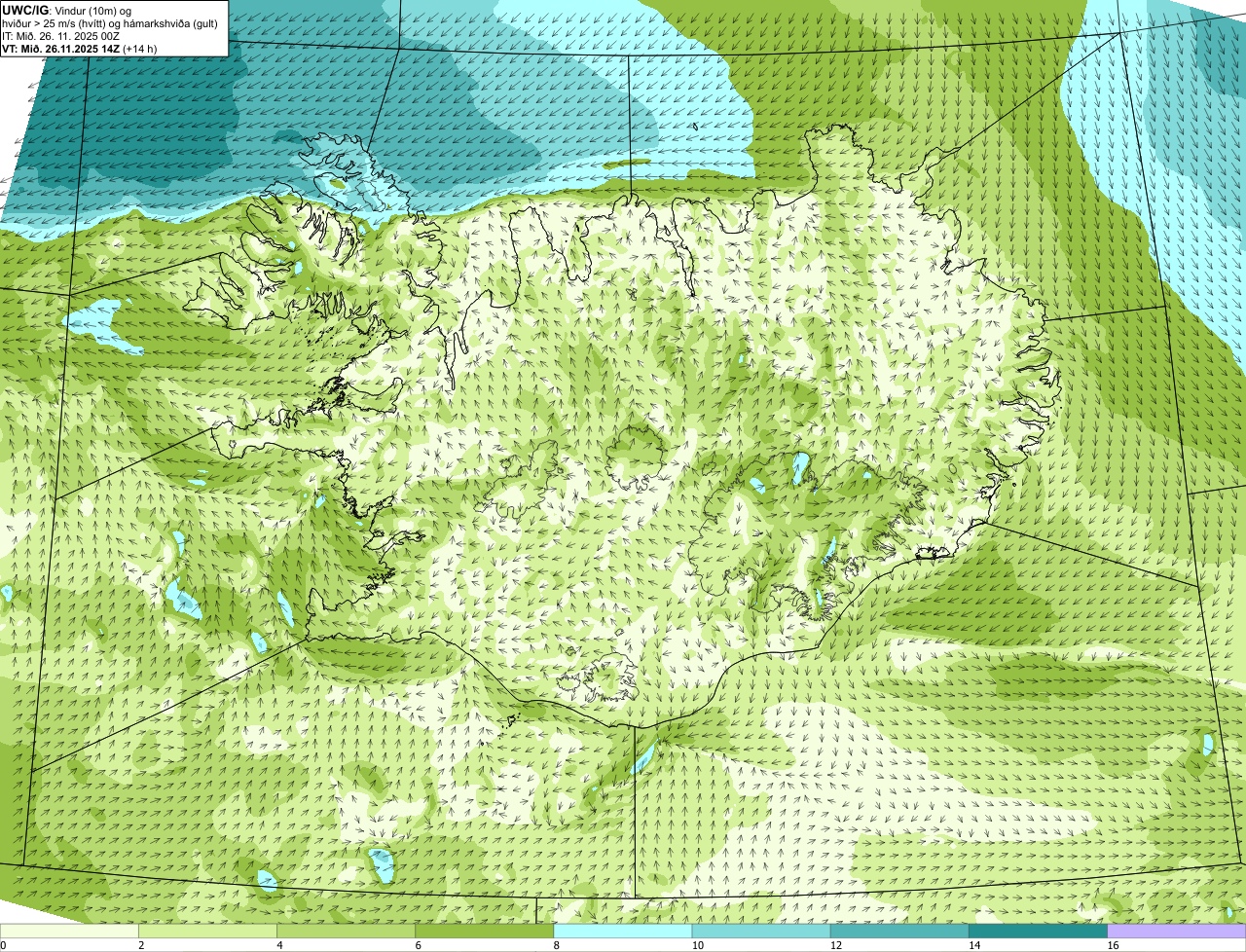Click the "6" legend scale label
This screenshot has width=1246, height=952.
[x=418, y=945]
